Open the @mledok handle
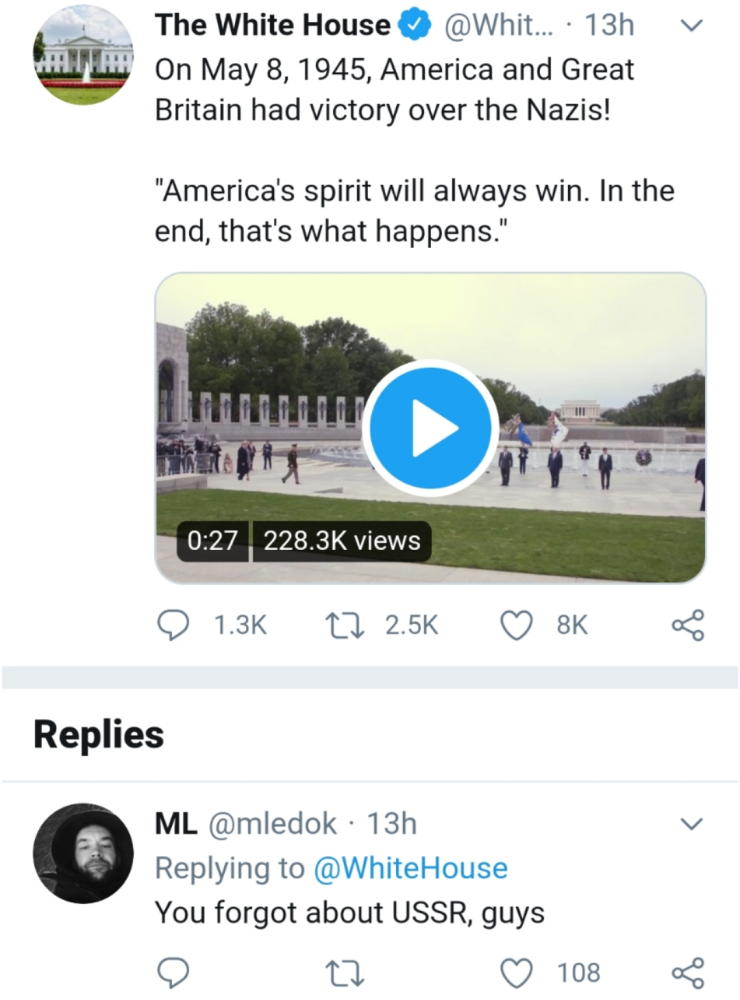 [272, 824]
